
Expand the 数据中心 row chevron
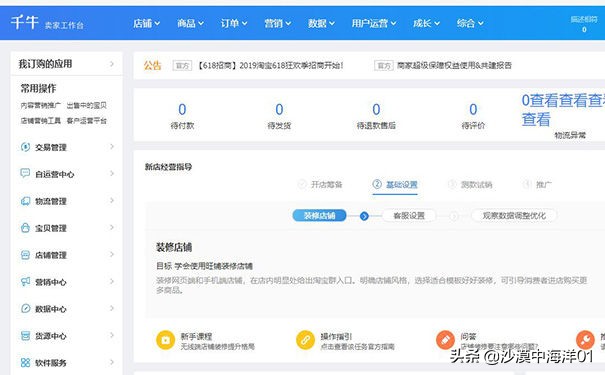[112, 308]
